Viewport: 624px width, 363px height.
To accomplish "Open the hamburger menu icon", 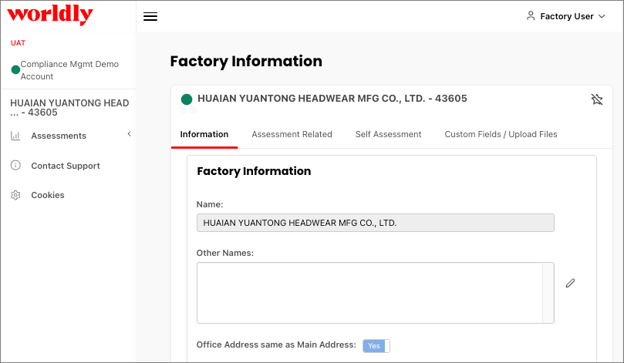I will [x=150, y=16].
